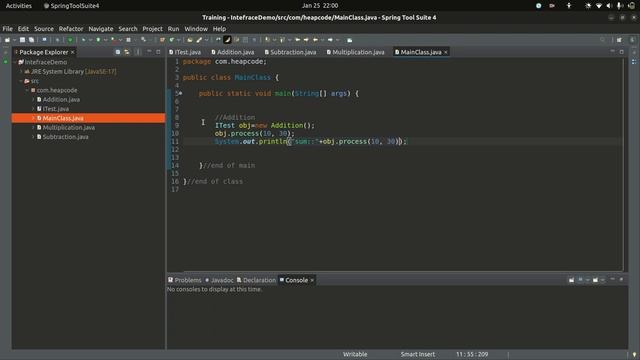Maximize the Package Explorer panel
The height and width of the screenshot is (360, 640).
158,52
